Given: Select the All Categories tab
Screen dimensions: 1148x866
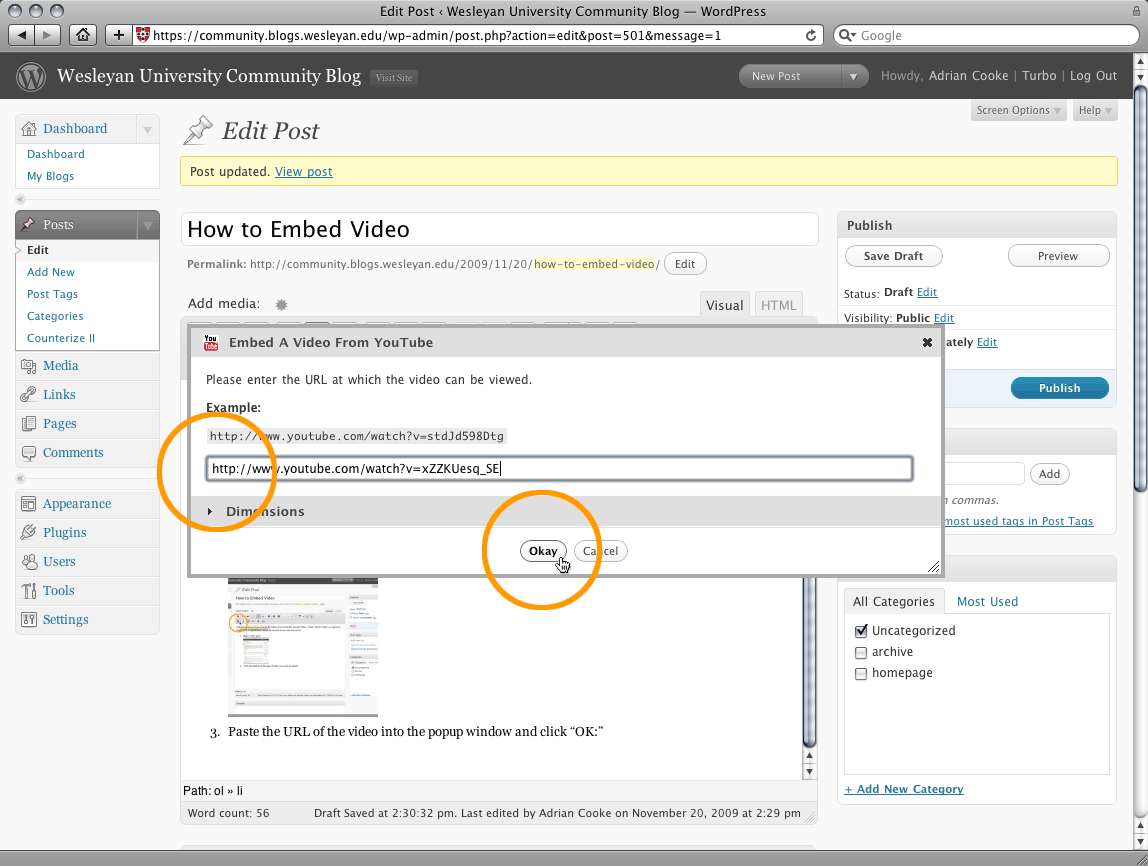Looking at the screenshot, I should [894, 602].
